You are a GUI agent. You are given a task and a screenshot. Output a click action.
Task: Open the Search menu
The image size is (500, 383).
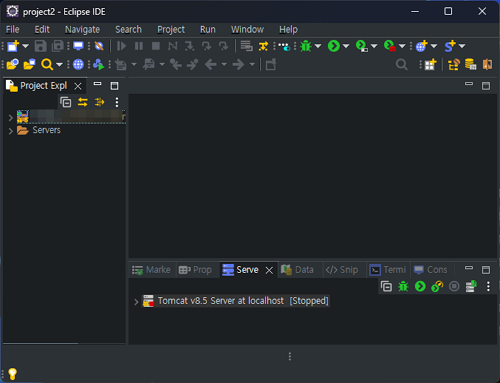pyautogui.click(x=128, y=29)
